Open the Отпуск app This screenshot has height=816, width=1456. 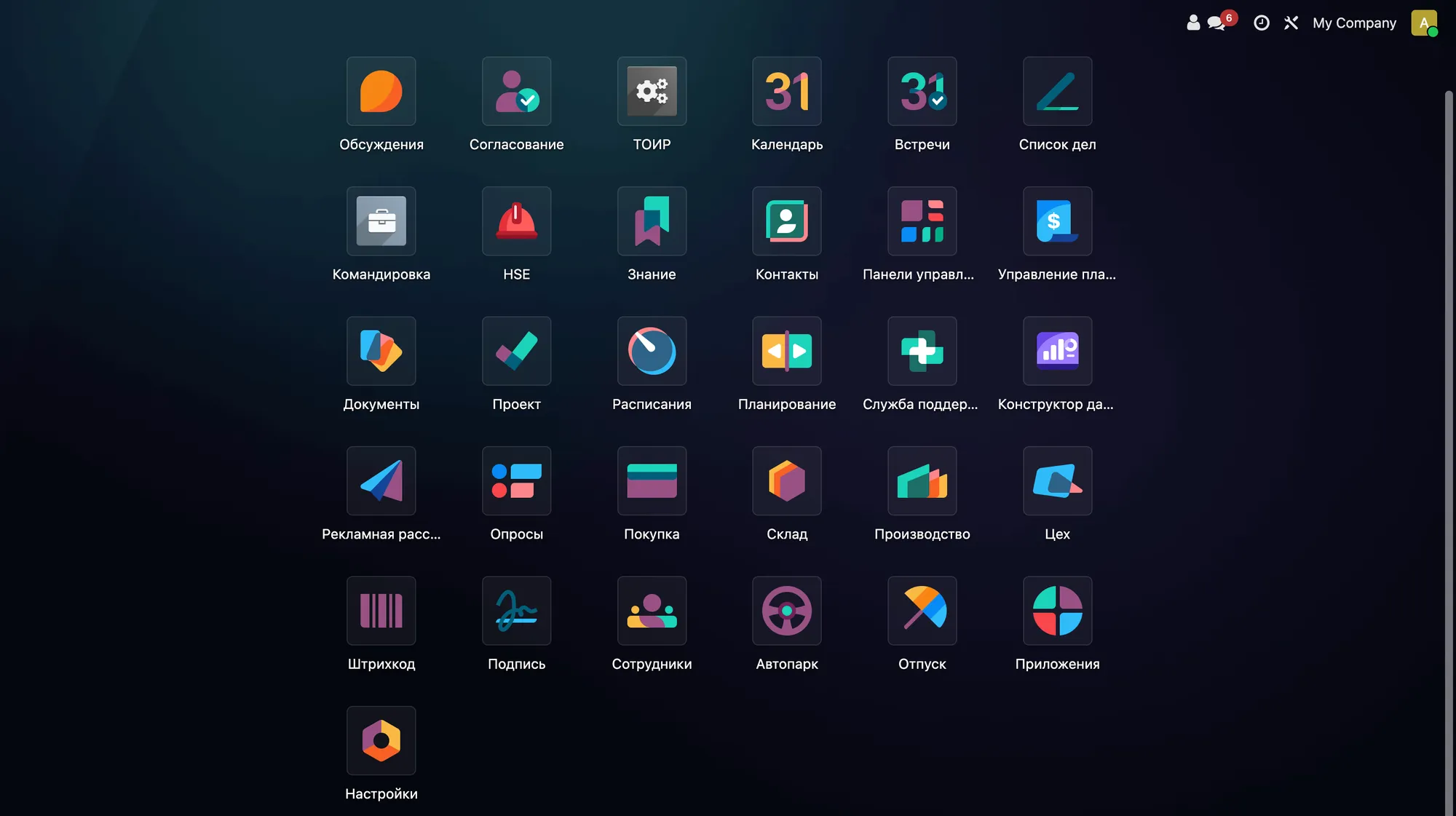coord(922,611)
